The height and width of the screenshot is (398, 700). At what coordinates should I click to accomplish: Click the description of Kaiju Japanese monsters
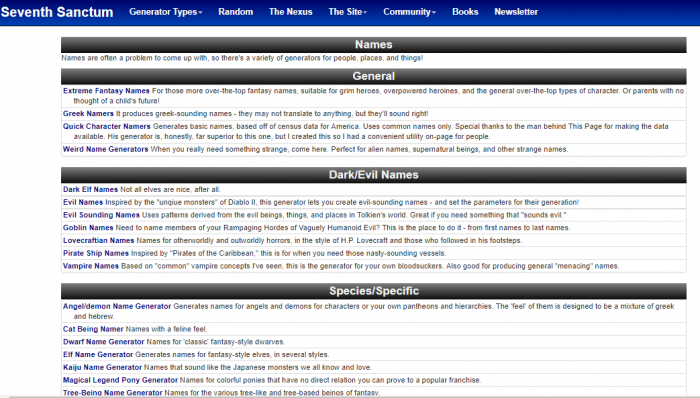point(258,368)
